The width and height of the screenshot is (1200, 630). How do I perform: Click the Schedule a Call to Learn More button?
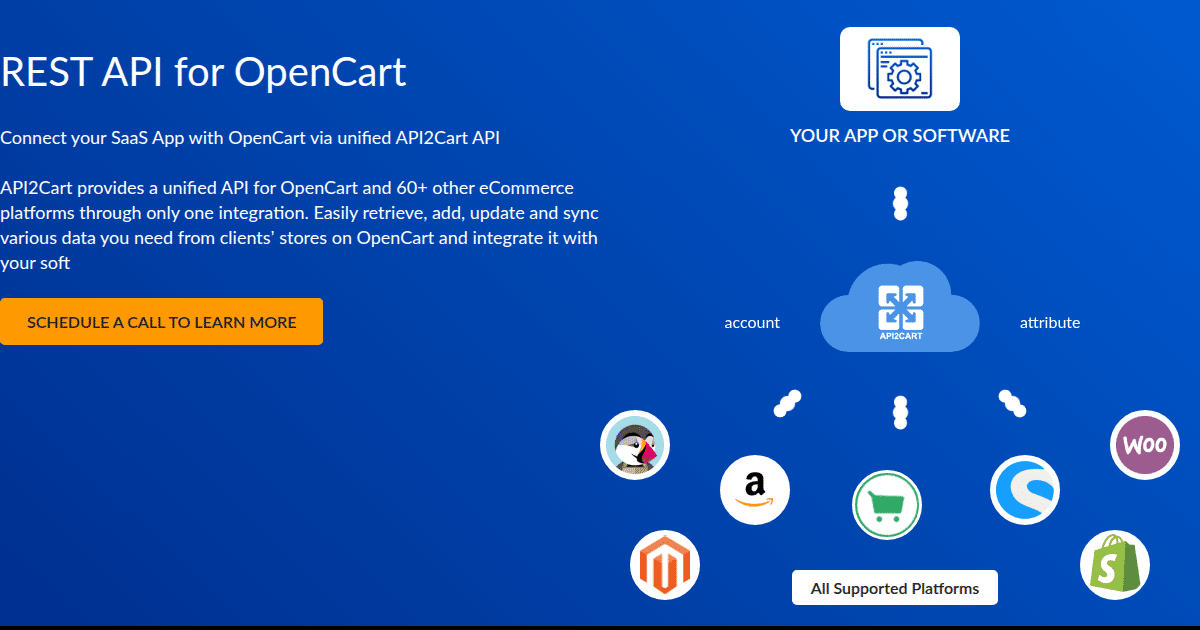tap(161, 322)
